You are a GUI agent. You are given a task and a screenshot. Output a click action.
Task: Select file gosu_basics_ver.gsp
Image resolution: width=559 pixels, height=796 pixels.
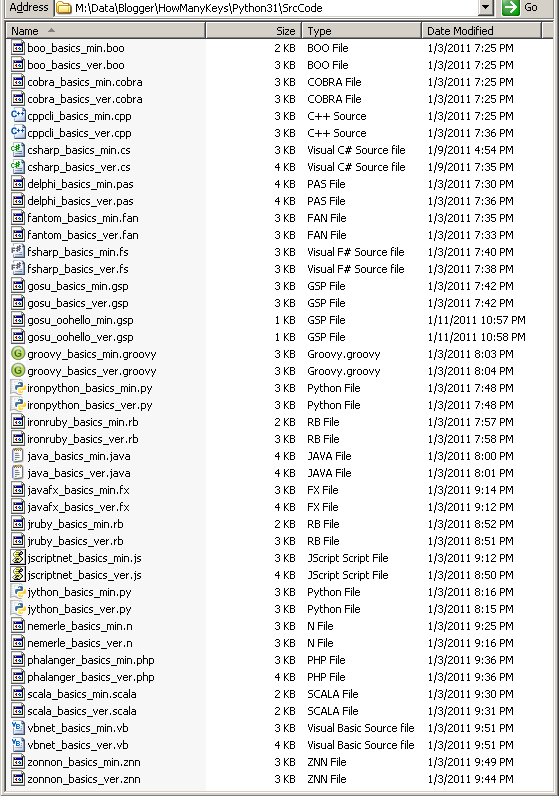tap(78, 303)
